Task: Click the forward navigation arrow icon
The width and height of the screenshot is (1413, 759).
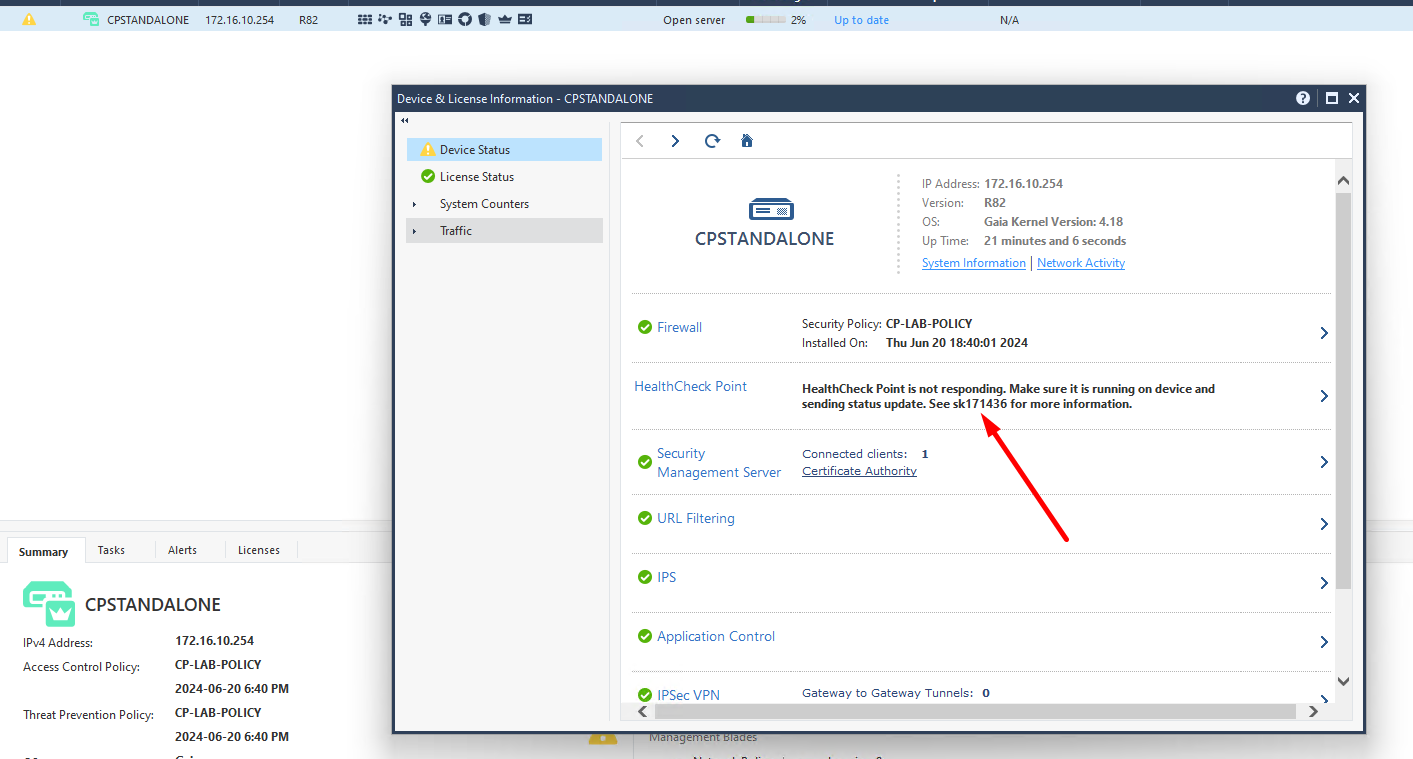Action: [675, 141]
